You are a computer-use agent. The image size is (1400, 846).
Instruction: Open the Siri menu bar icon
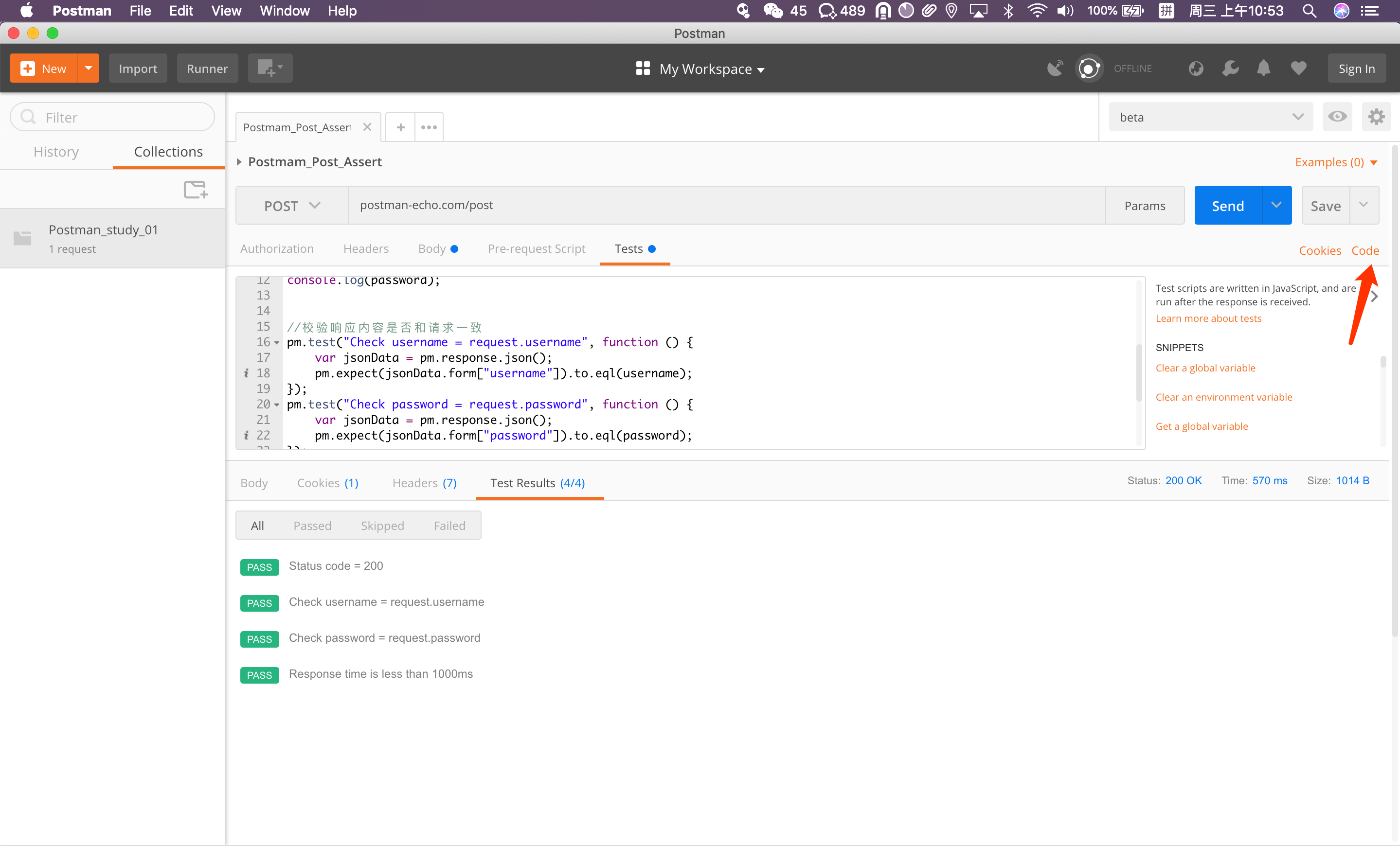coord(1342,11)
